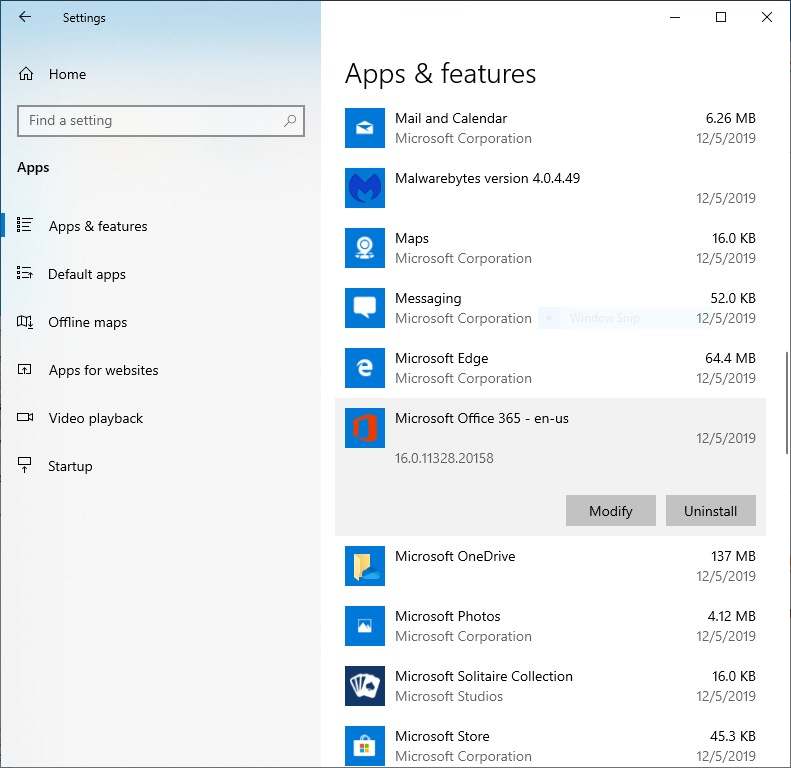791x768 pixels.
Task: Click Microsoft Office 365 - en-us title
Action: 482,418
